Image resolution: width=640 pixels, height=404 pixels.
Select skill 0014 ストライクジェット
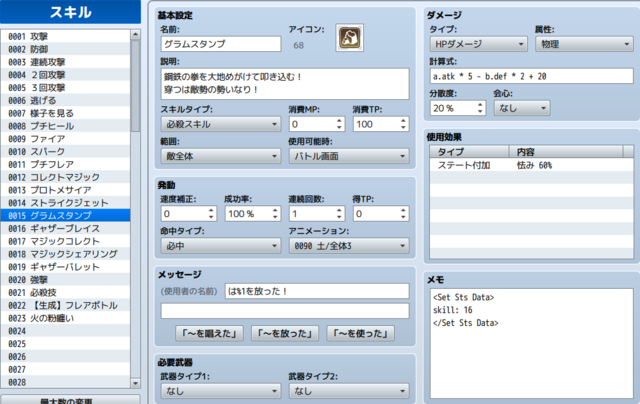(x=65, y=203)
